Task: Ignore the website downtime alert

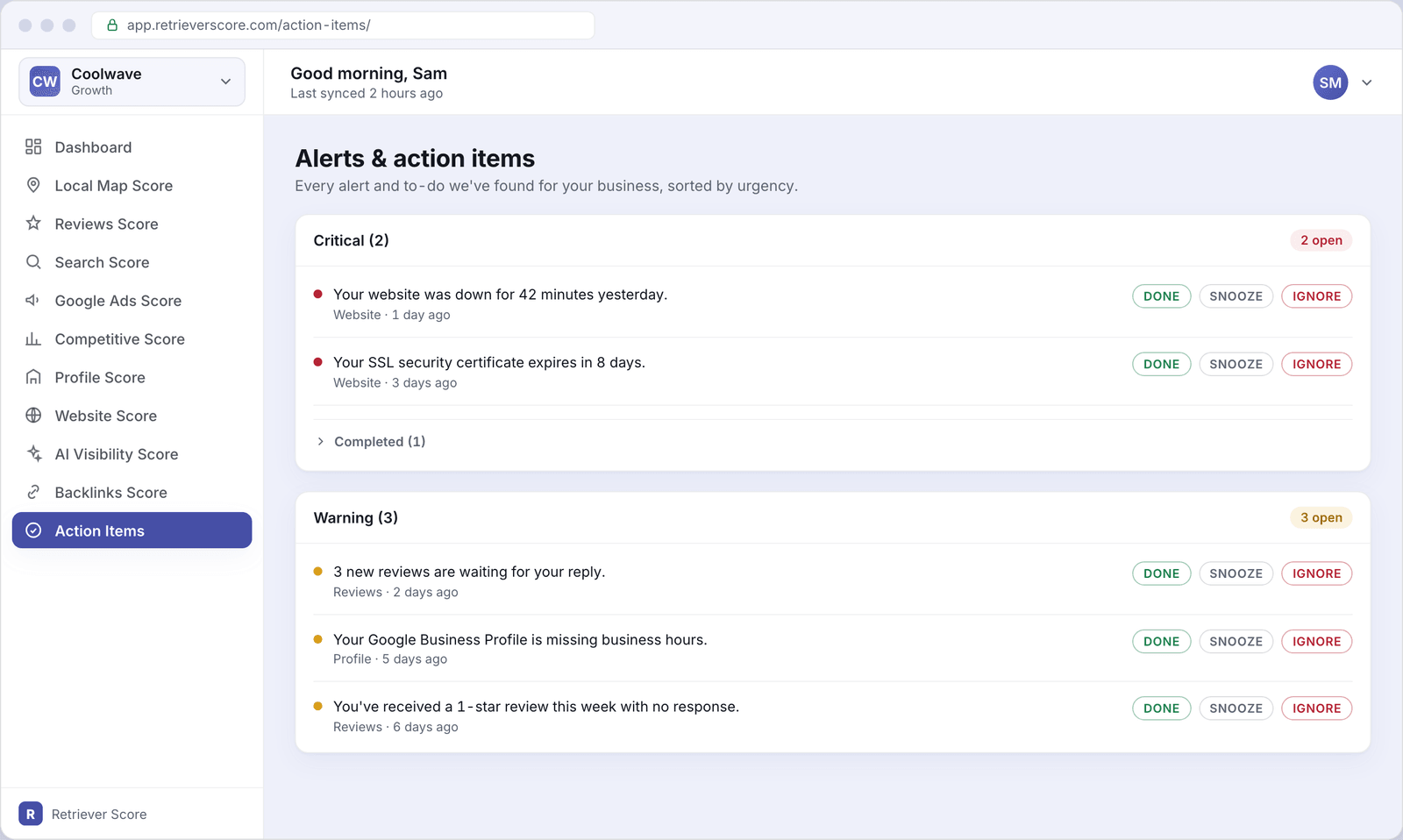Action: pos(1316,296)
